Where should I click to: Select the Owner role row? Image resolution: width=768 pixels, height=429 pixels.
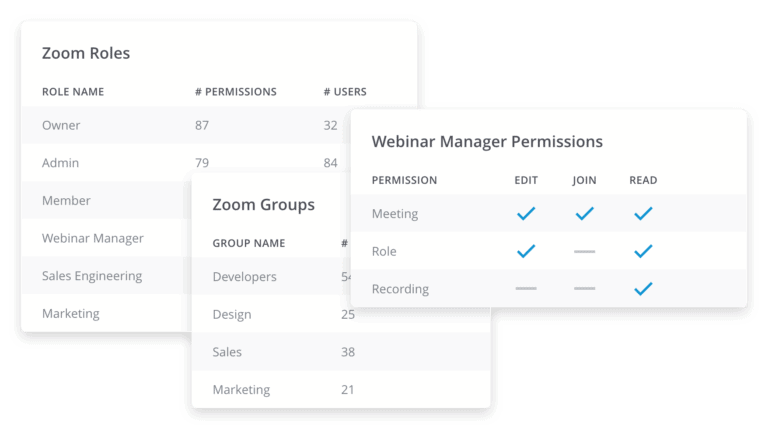pyautogui.click(x=186, y=125)
